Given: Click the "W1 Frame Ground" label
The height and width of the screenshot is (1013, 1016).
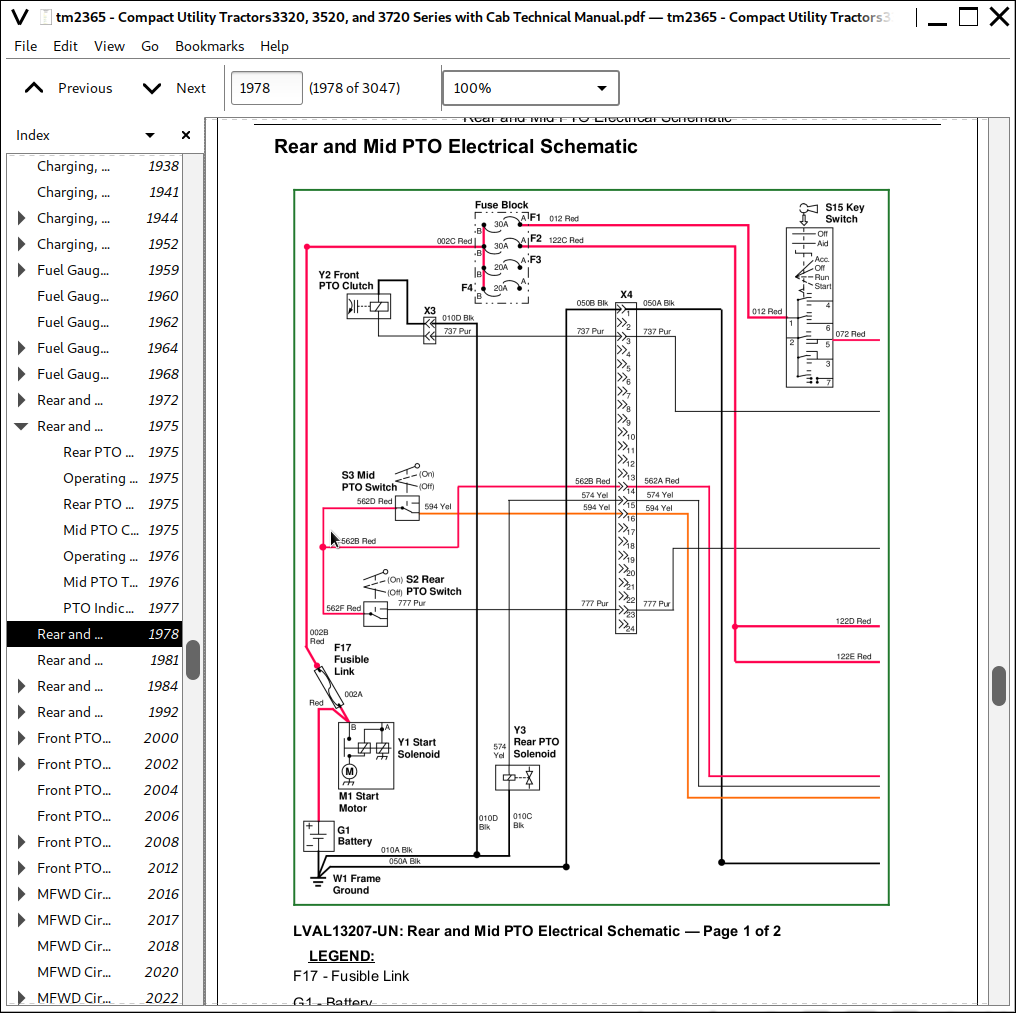Looking at the screenshot, I should click(x=356, y=884).
